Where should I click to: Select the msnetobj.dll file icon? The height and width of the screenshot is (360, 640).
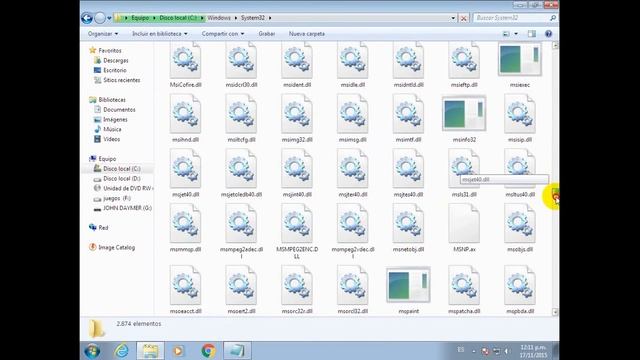(x=408, y=223)
